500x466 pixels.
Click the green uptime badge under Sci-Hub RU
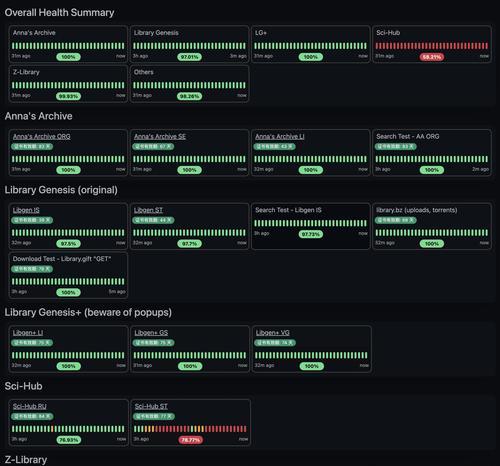point(68,440)
